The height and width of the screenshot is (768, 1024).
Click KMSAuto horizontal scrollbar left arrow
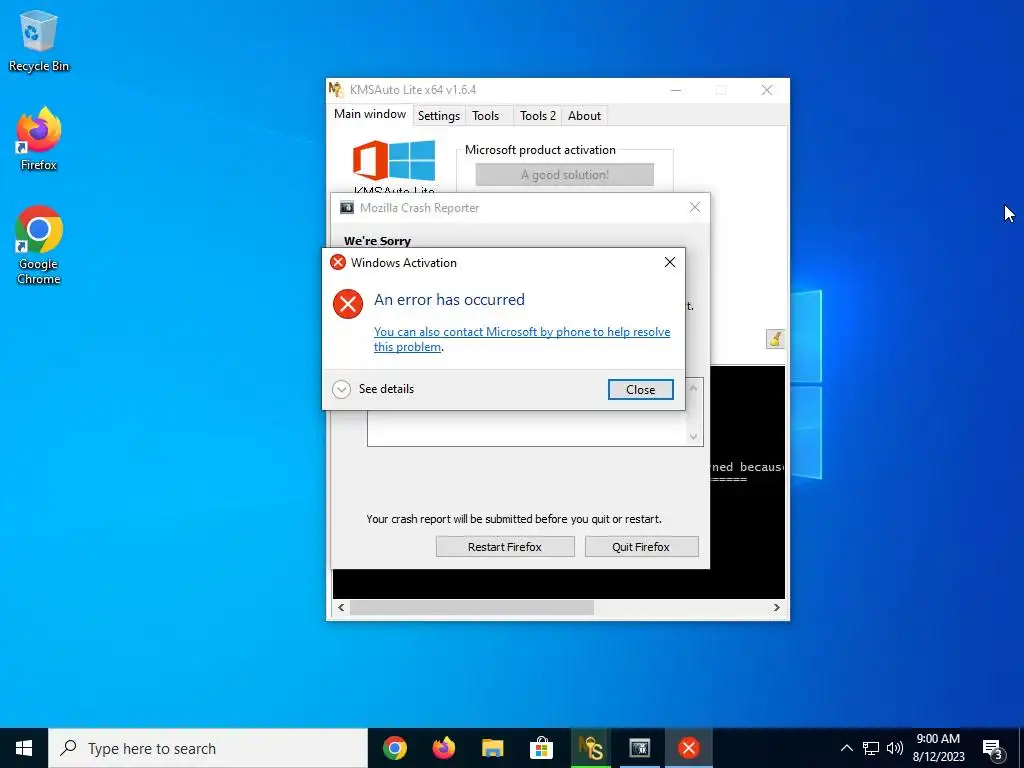point(341,607)
